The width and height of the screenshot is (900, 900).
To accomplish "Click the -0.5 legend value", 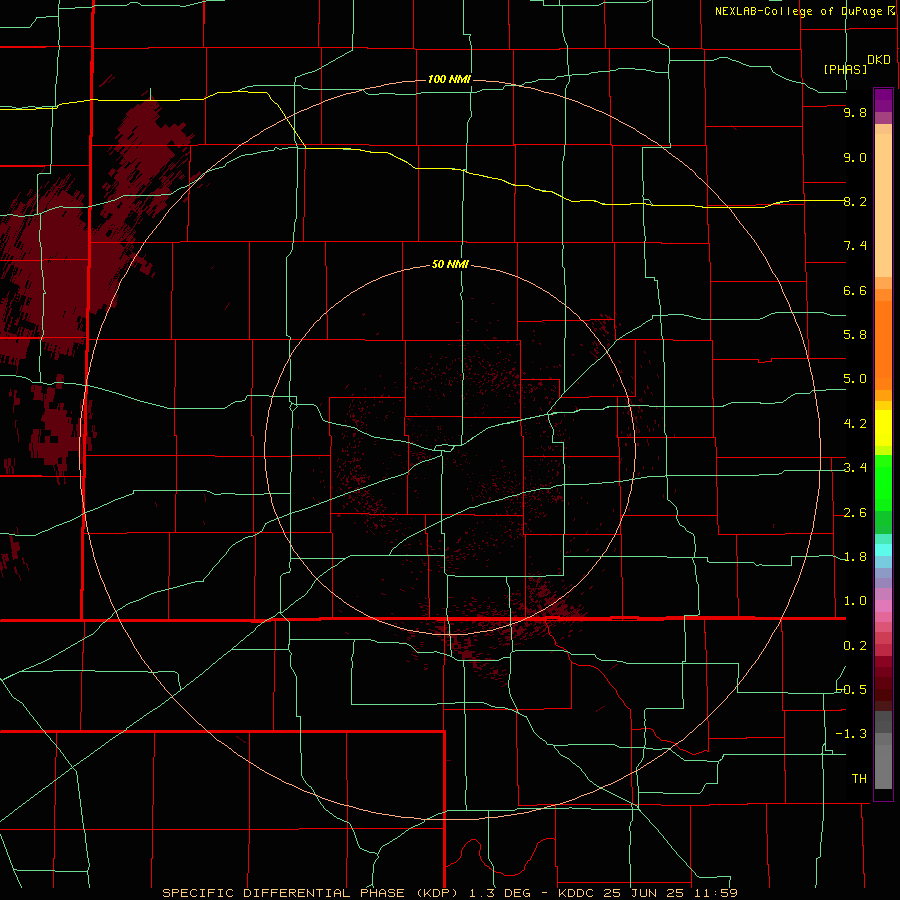I will coord(852,690).
